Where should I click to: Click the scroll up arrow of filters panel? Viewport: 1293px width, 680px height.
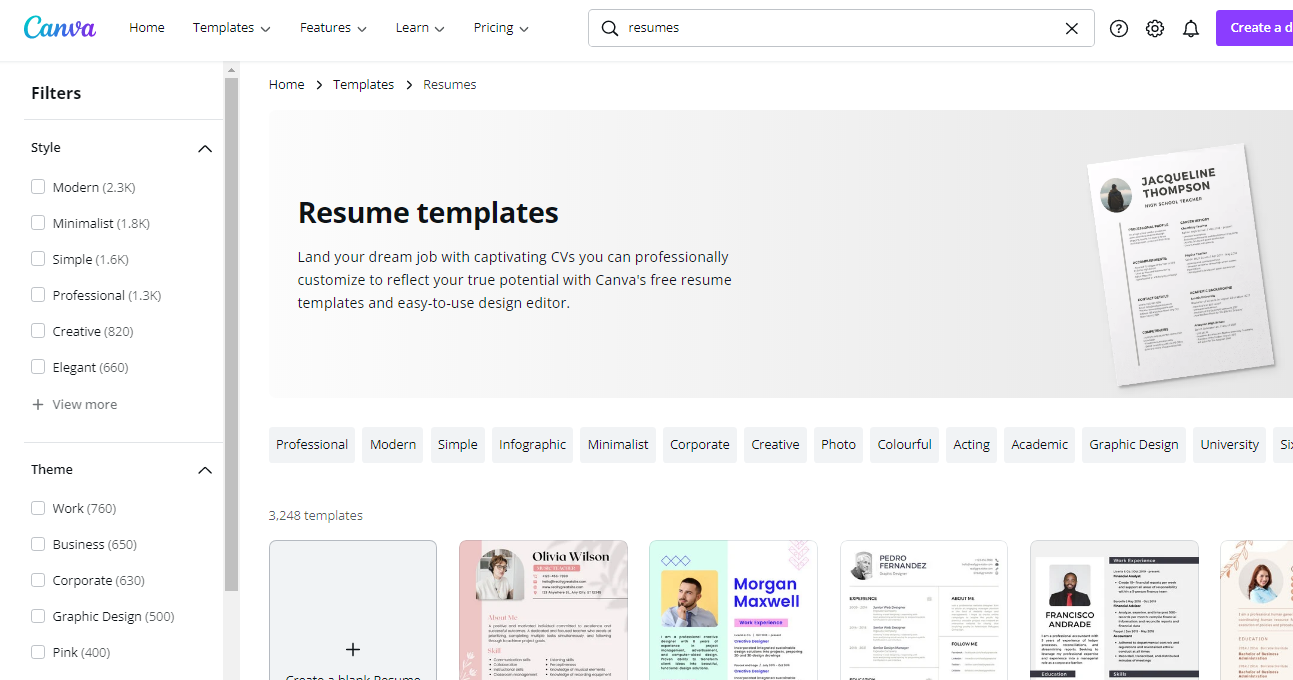231,70
